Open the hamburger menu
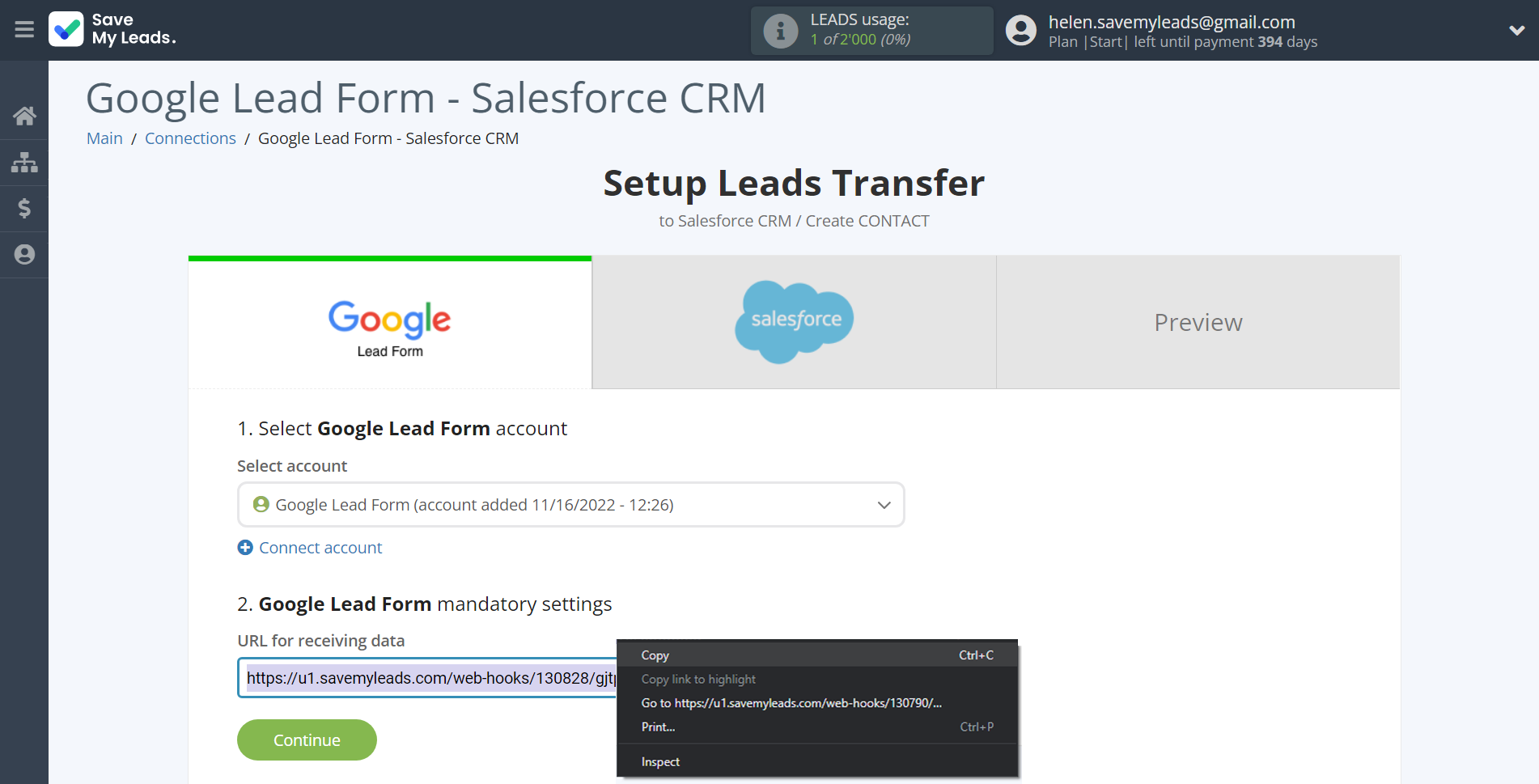Image resolution: width=1539 pixels, height=784 pixels. (x=24, y=30)
